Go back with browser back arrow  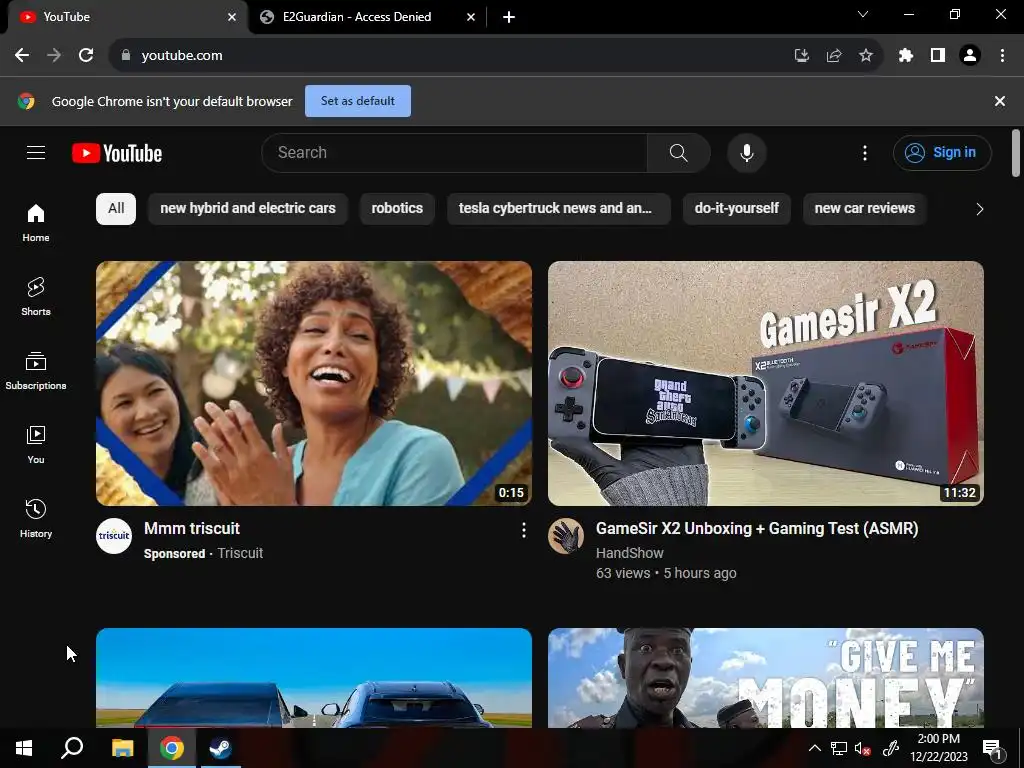22,56
